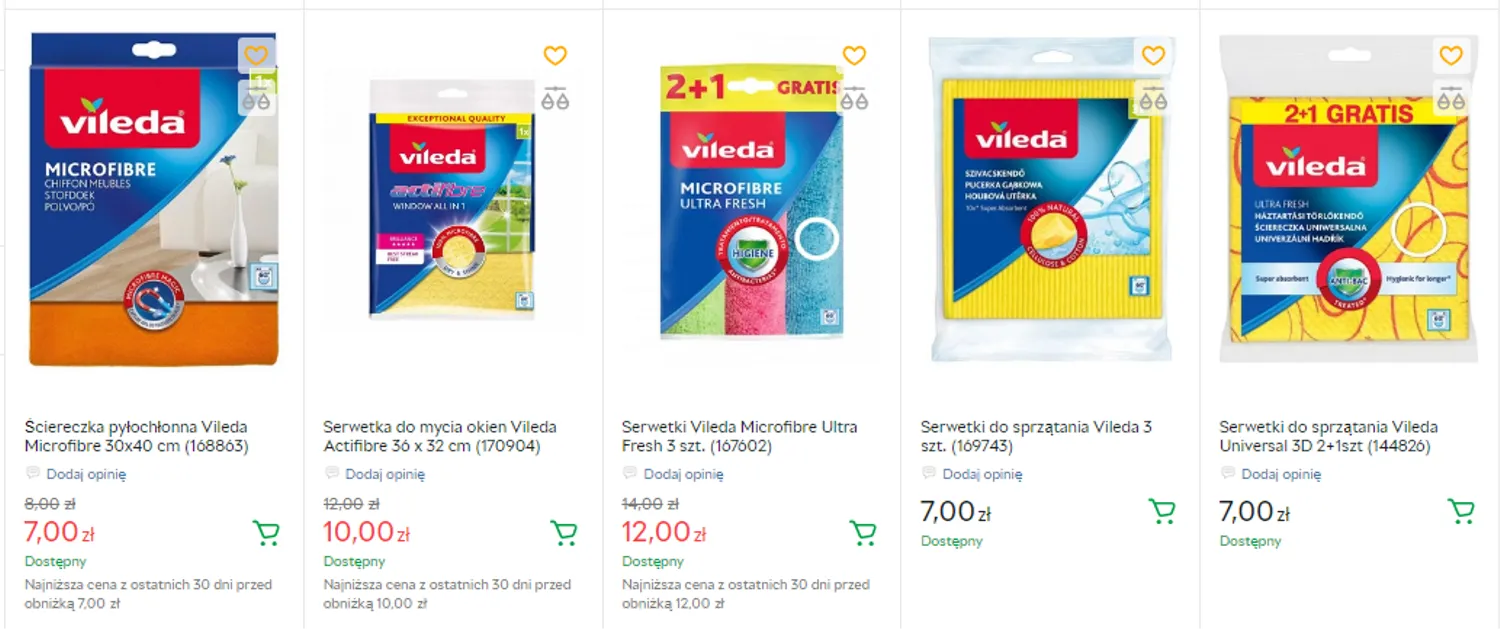
Task: Add Serwetki do sprzątania 3 szt. to cart
Action: click(x=1161, y=512)
